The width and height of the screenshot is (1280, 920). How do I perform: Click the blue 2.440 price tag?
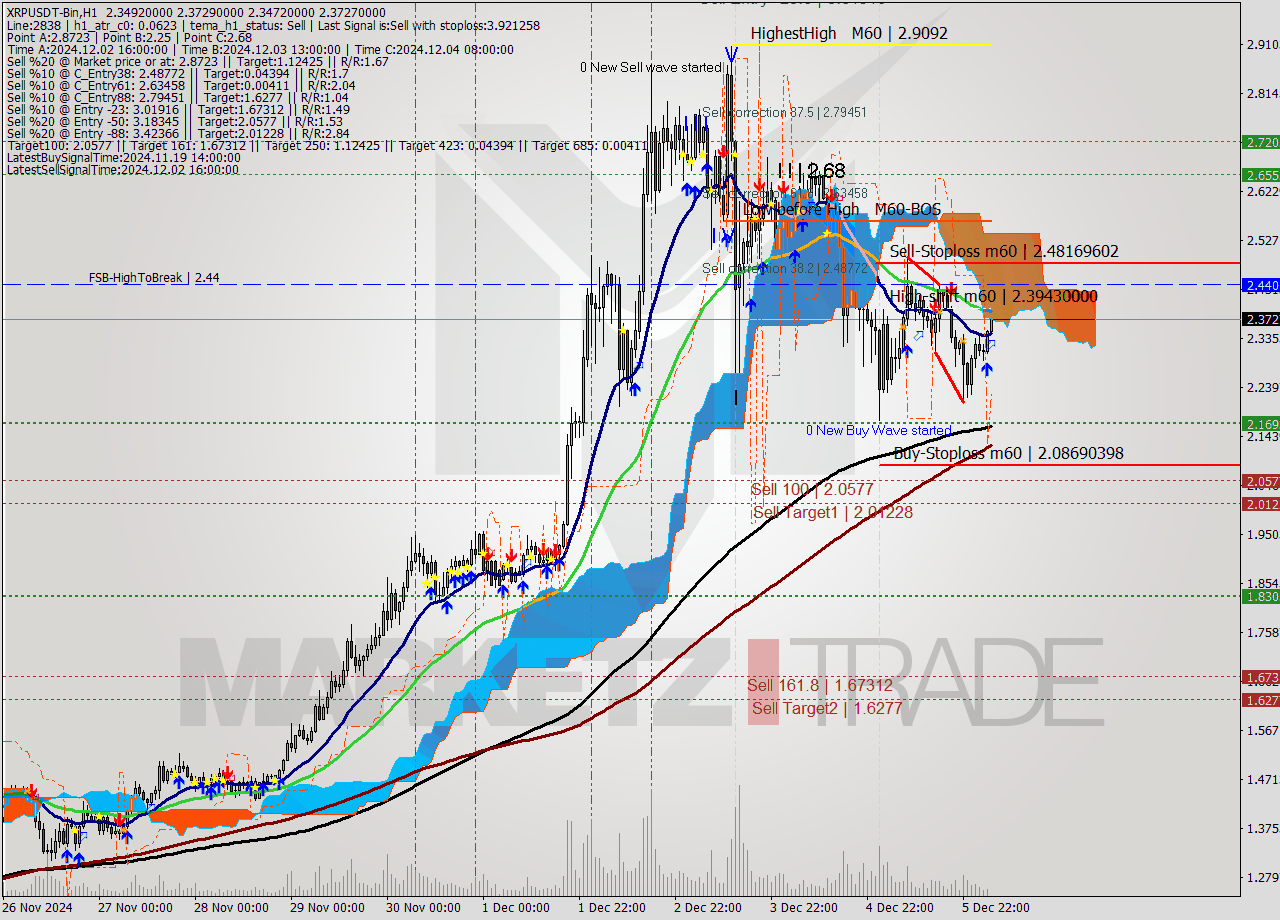click(x=1260, y=285)
